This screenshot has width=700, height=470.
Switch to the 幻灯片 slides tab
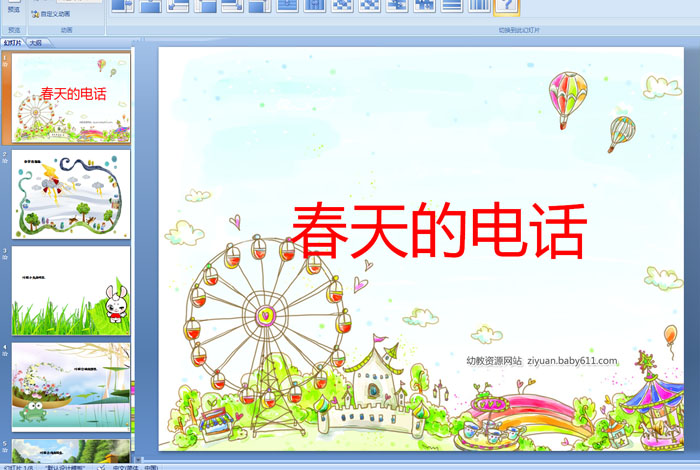pyautogui.click(x=13, y=43)
